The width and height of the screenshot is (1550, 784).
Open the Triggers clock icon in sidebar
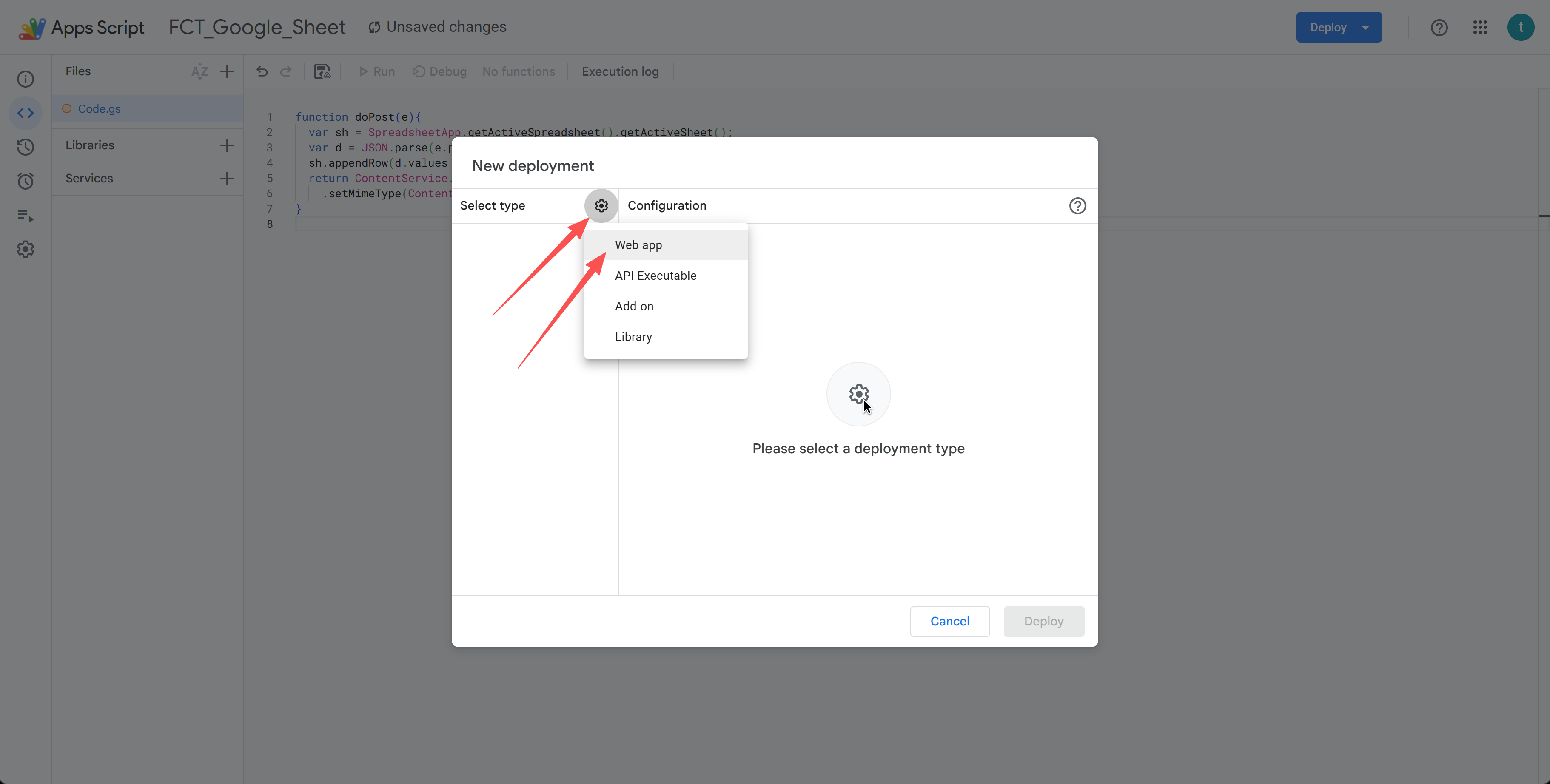[25, 181]
